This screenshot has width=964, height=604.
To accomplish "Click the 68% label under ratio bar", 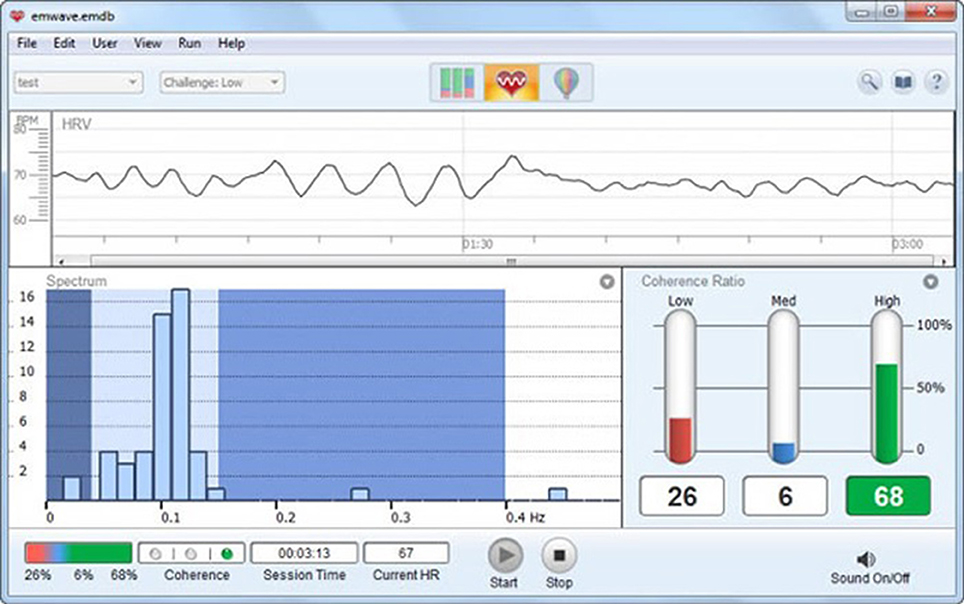I will (124, 575).
